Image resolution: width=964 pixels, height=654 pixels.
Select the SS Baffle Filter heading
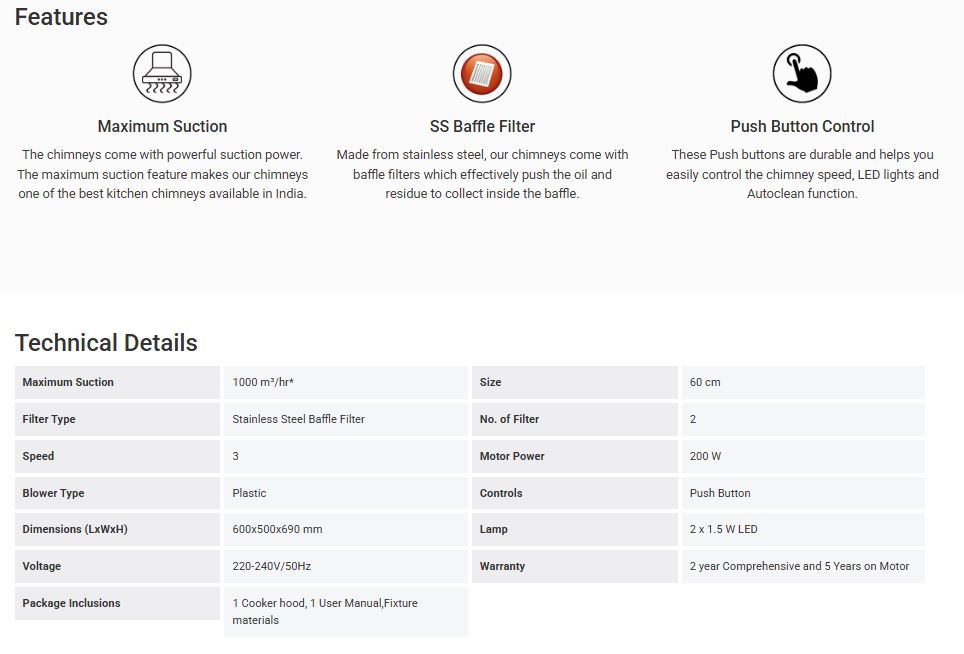(482, 126)
